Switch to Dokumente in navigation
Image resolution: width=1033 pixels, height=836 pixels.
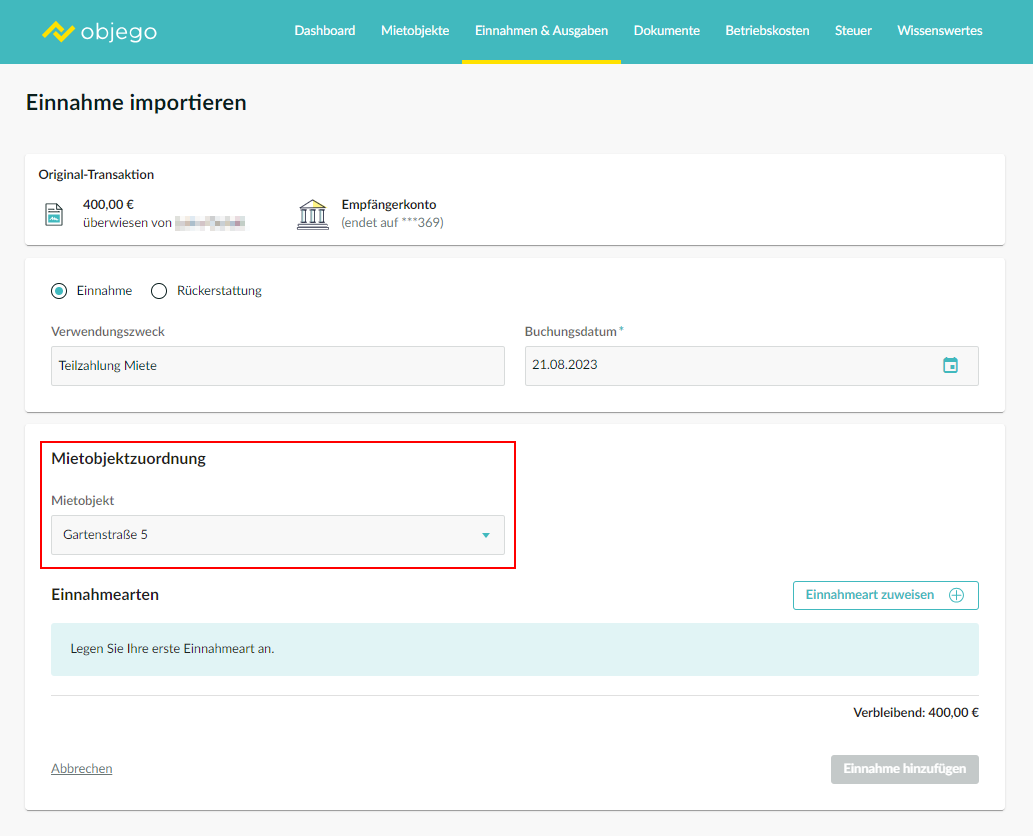click(666, 31)
